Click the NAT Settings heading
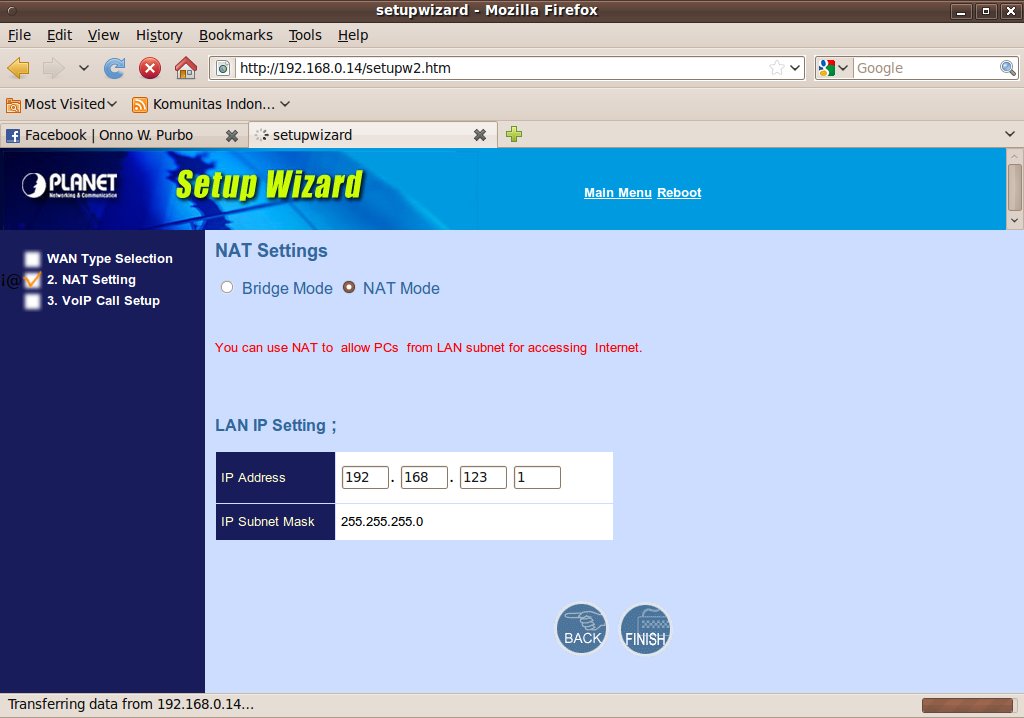The height and width of the screenshot is (718, 1024). pyautogui.click(x=272, y=251)
